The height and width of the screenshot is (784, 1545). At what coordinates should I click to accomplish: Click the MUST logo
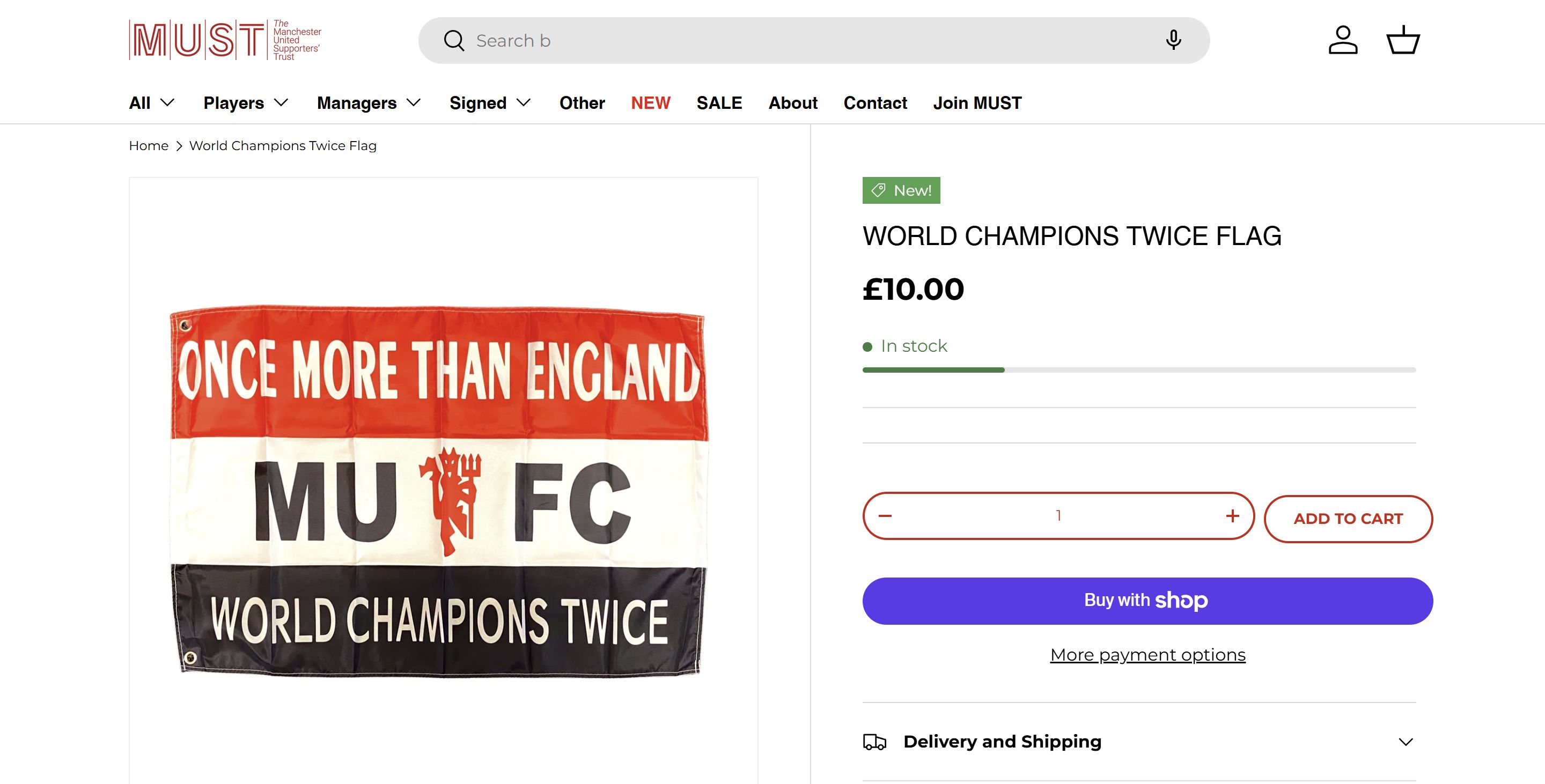tap(225, 40)
